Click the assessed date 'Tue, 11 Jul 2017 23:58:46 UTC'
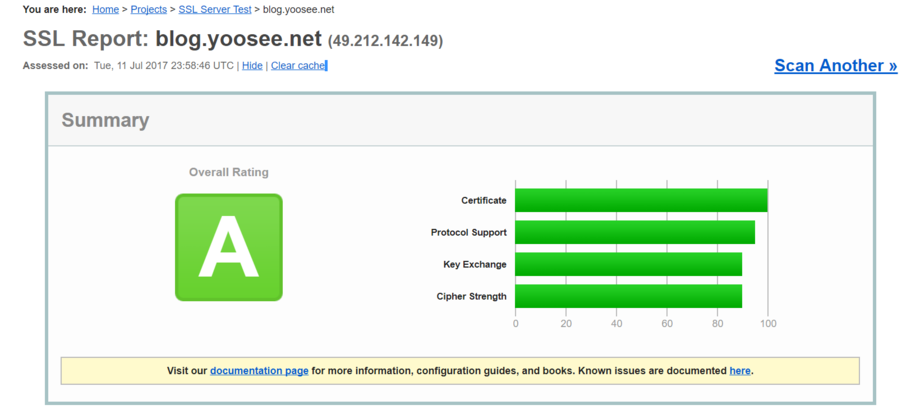The image size is (920, 414). tap(164, 66)
